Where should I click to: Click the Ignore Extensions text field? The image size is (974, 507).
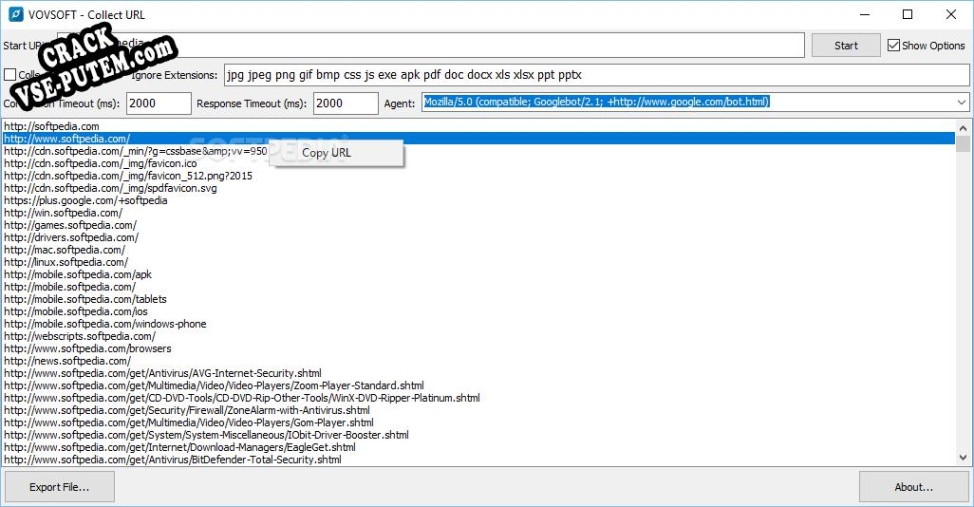click(x=596, y=75)
